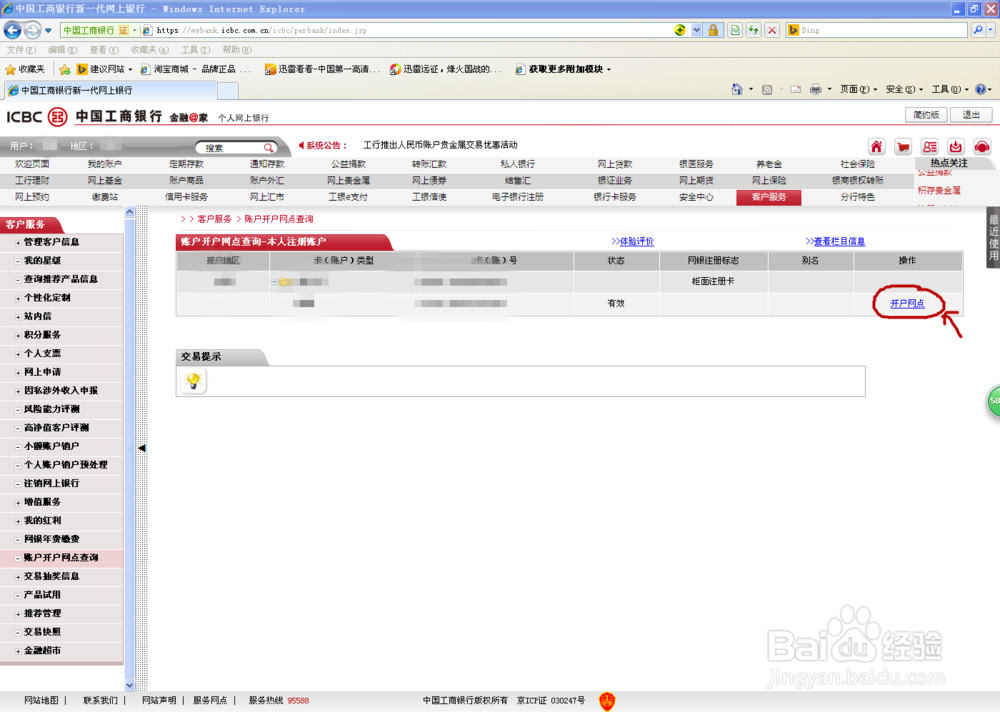Select the highlighted 客户服务 tab
The height and width of the screenshot is (712, 1000).
[768, 198]
